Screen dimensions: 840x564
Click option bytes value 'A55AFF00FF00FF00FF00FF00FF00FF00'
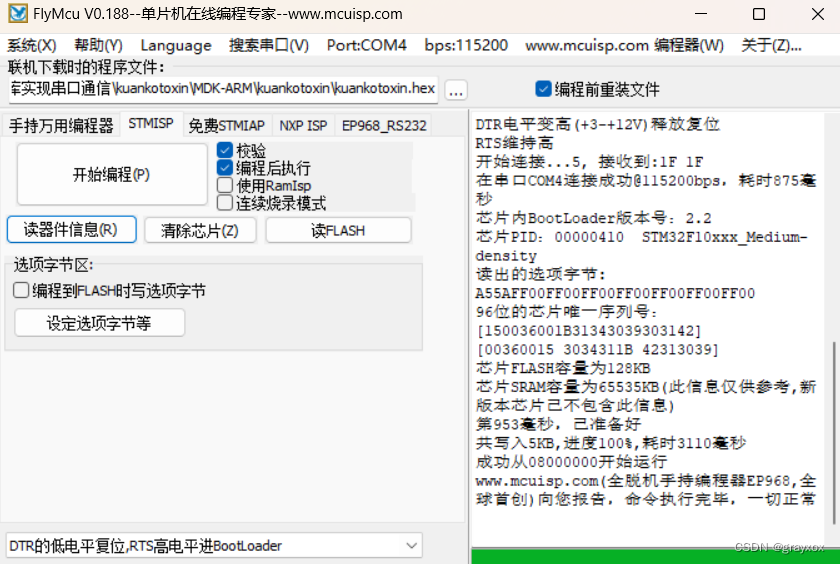[615, 293]
